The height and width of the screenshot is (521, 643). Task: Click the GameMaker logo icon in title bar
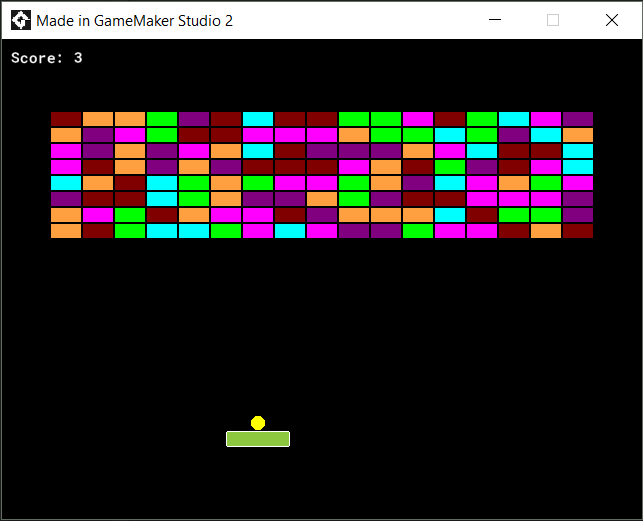tap(21, 20)
